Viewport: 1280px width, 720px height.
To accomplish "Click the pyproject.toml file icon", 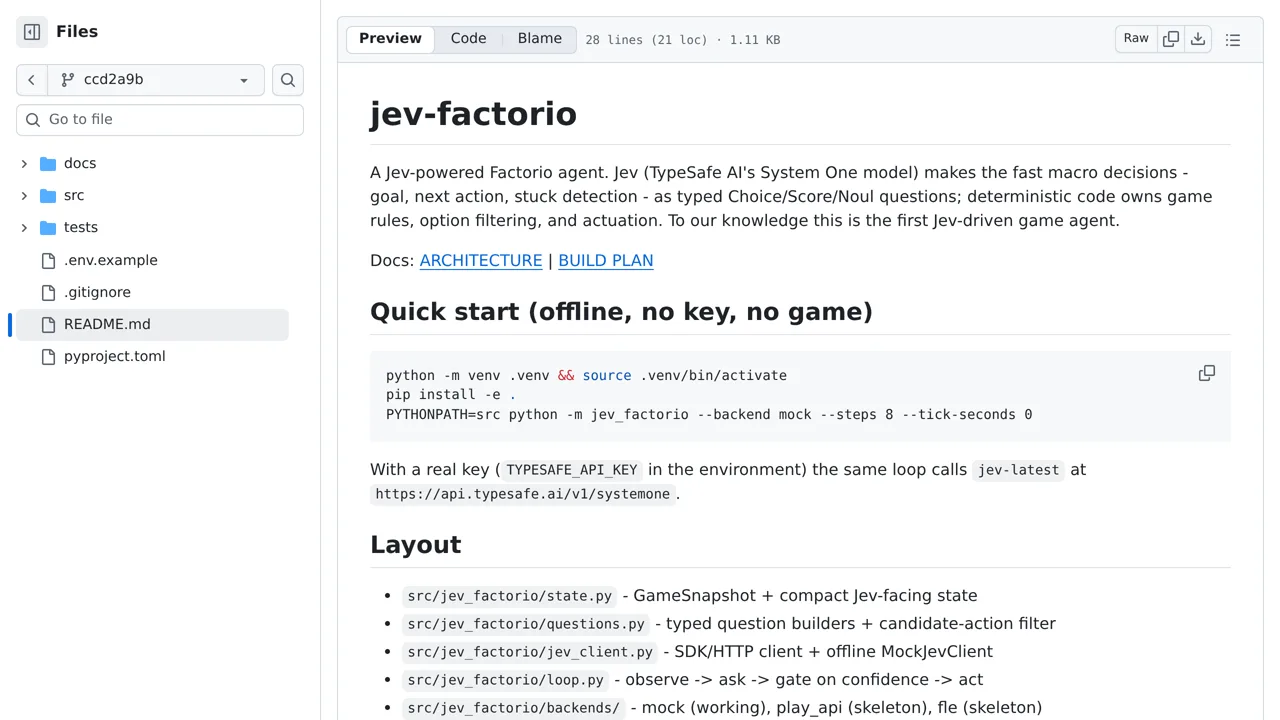I will [48, 357].
